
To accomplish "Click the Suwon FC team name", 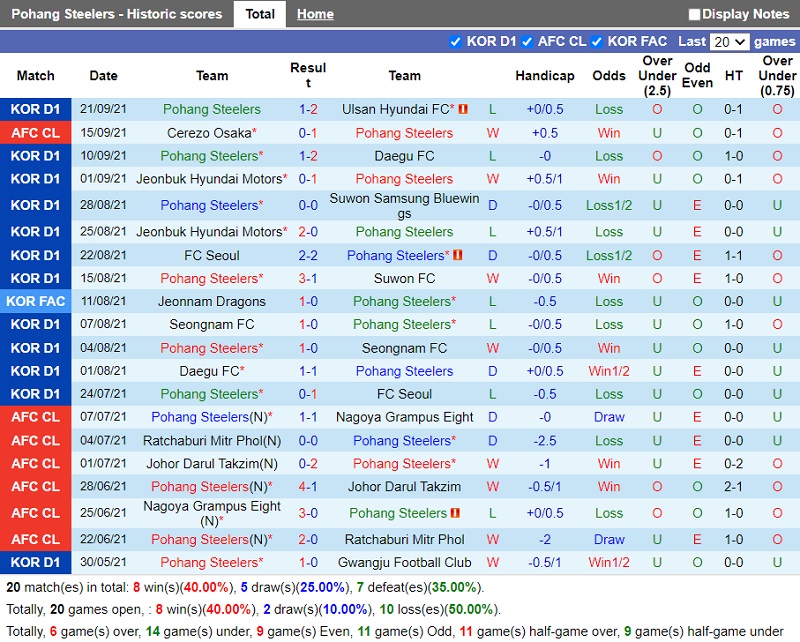I will click(x=404, y=278).
